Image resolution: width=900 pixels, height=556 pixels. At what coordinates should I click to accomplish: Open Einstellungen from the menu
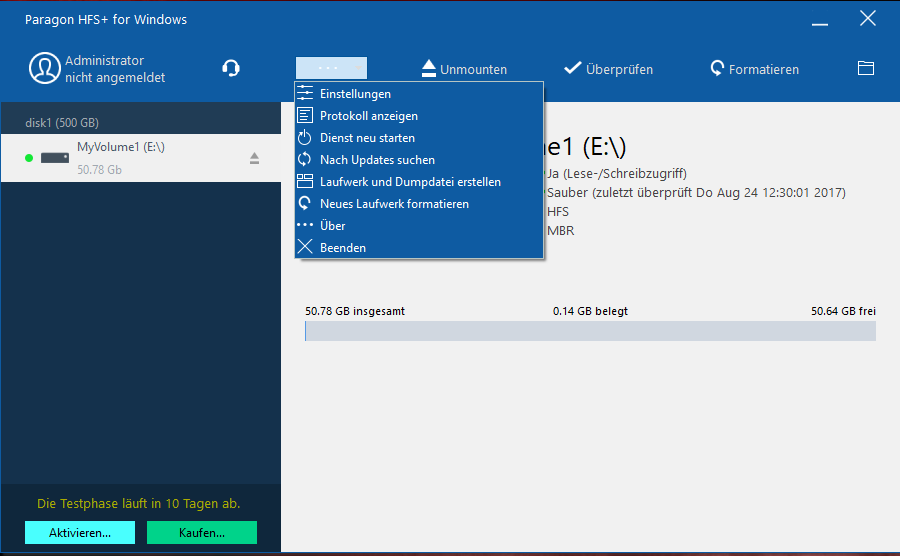click(419, 94)
